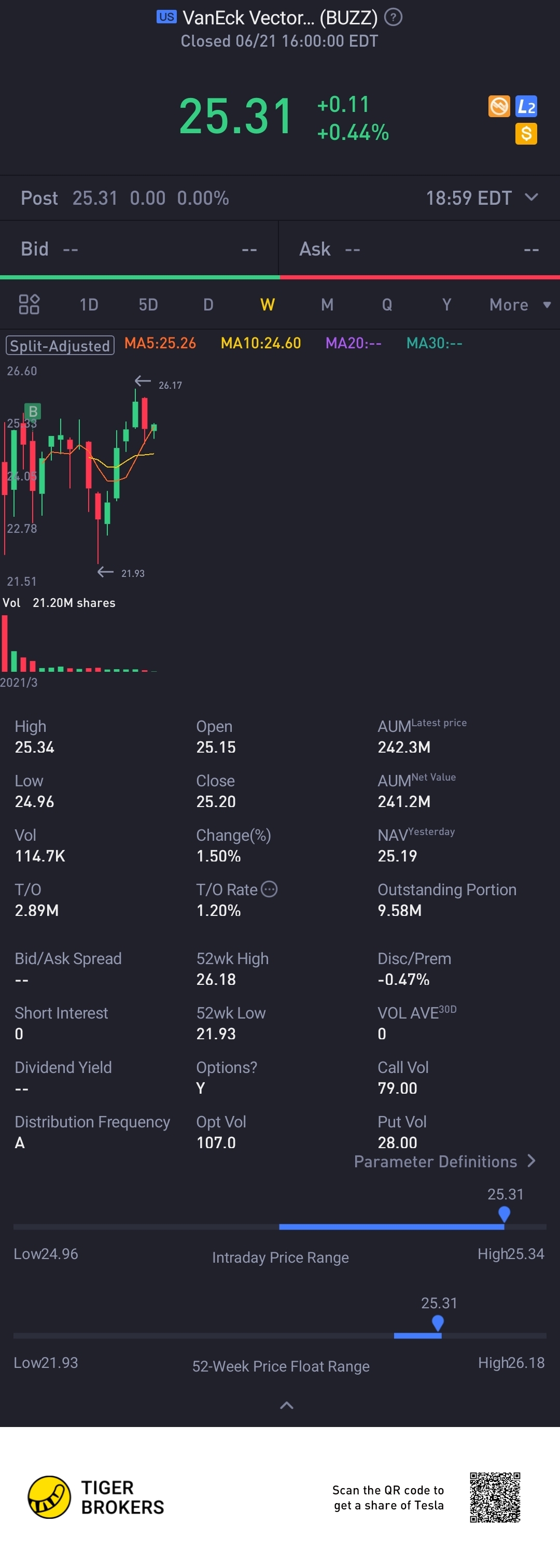Tap the US market flag badge
Viewport: 560px width, 1568px height.
coord(166,17)
